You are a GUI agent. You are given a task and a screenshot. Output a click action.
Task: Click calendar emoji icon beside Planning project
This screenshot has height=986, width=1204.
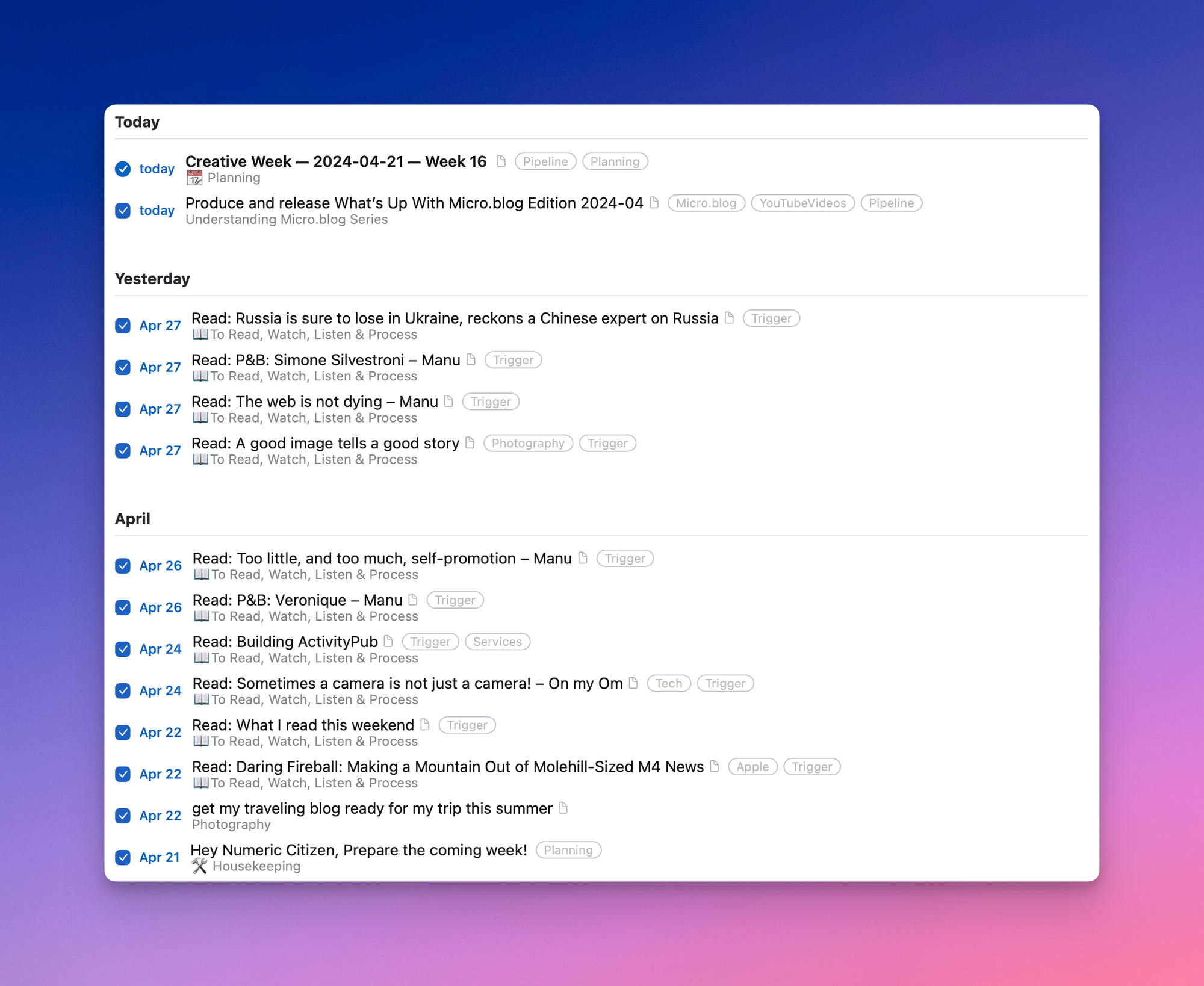[194, 178]
